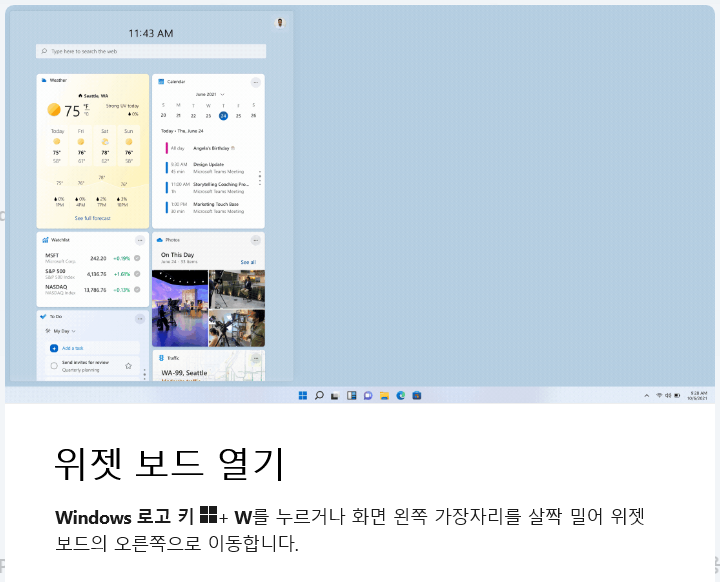
Task: Select date 24 in Calendar widget
Action: pos(223,116)
